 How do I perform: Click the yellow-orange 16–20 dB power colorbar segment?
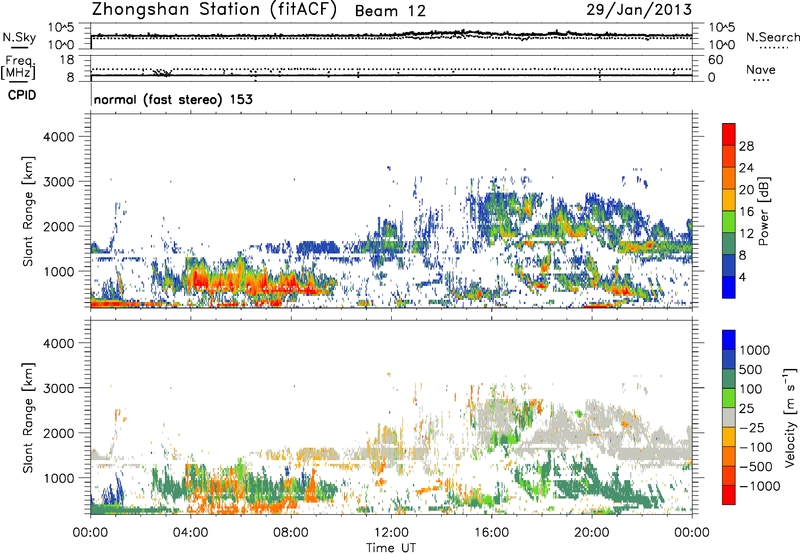click(729, 199)
